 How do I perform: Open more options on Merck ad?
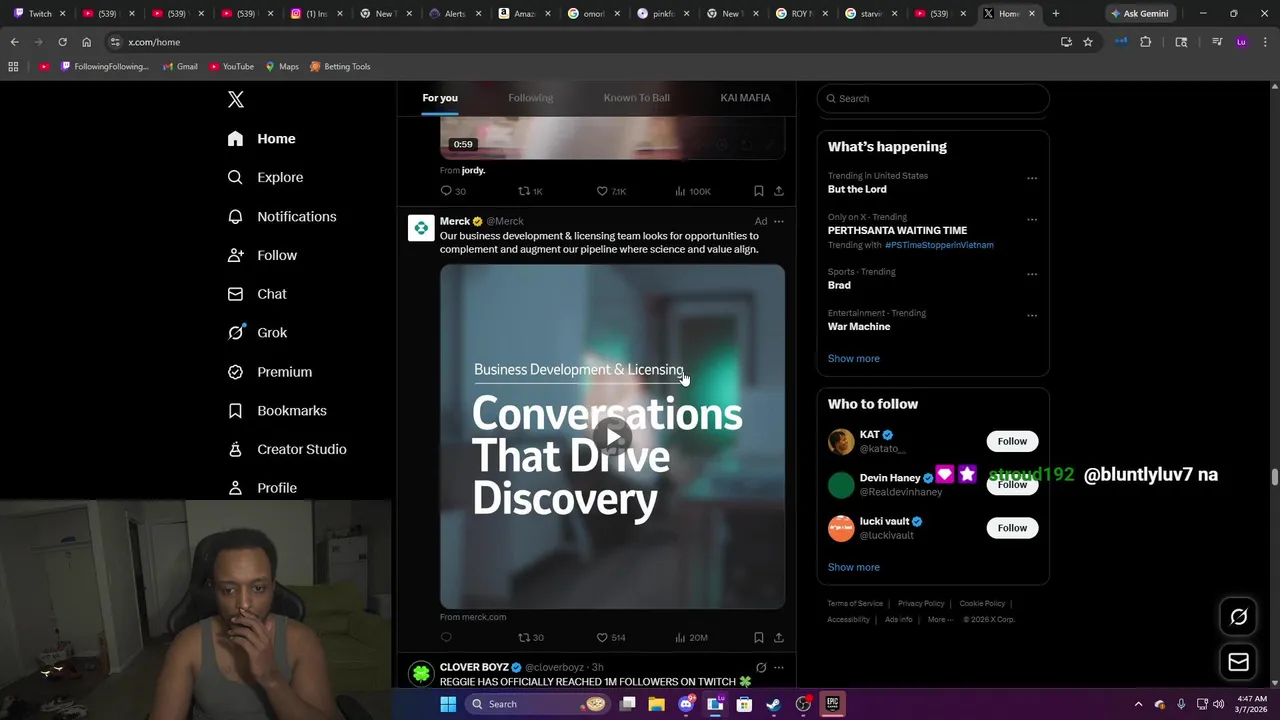pos(779,221)
